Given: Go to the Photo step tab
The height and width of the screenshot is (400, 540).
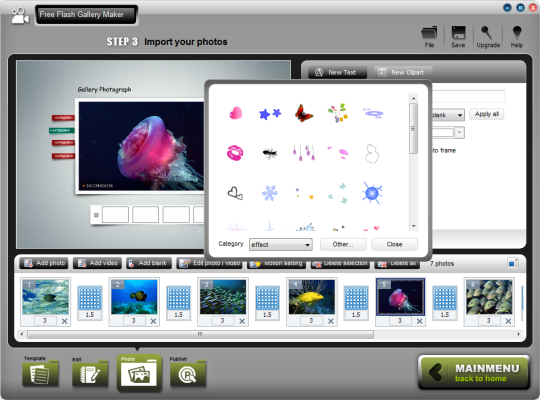Looking at the screenshot, I should pos(139,373).
